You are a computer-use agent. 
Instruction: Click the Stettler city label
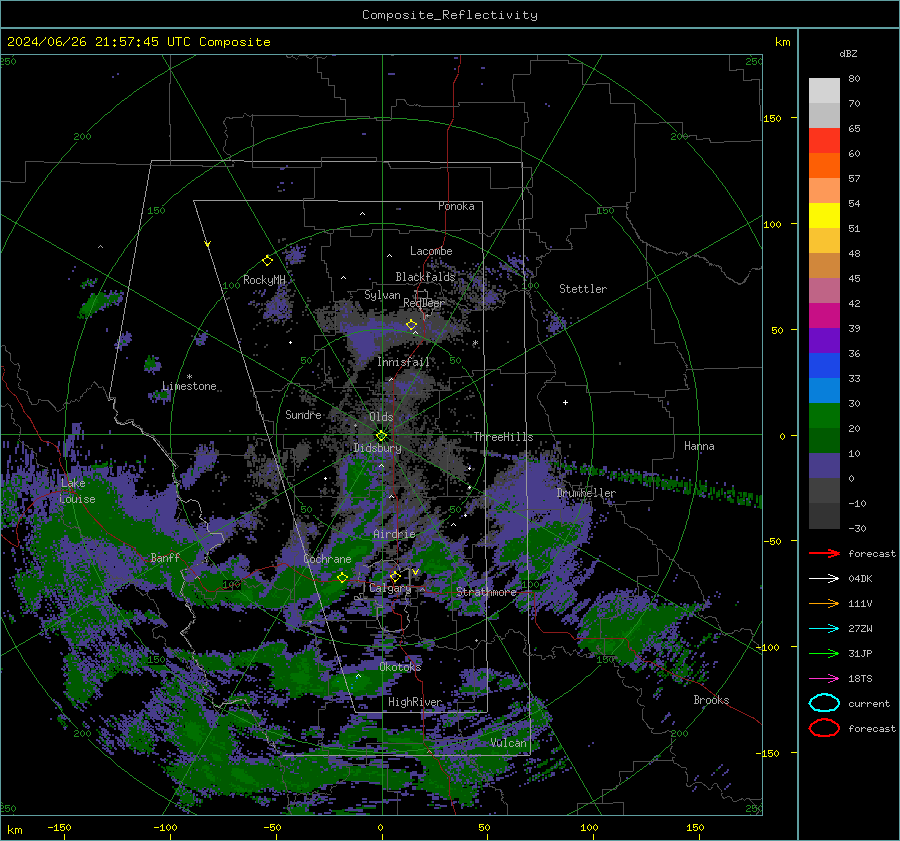(x=583, y=289)
